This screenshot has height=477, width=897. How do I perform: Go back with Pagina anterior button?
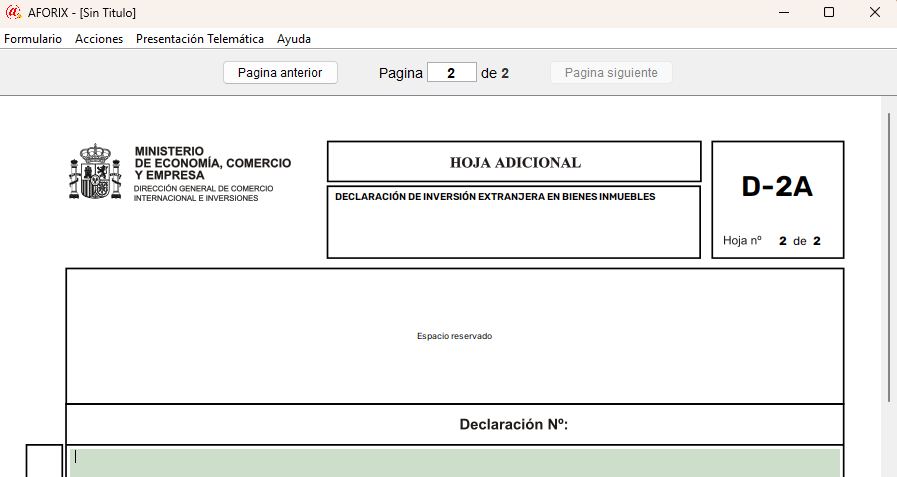click(280, 73)
